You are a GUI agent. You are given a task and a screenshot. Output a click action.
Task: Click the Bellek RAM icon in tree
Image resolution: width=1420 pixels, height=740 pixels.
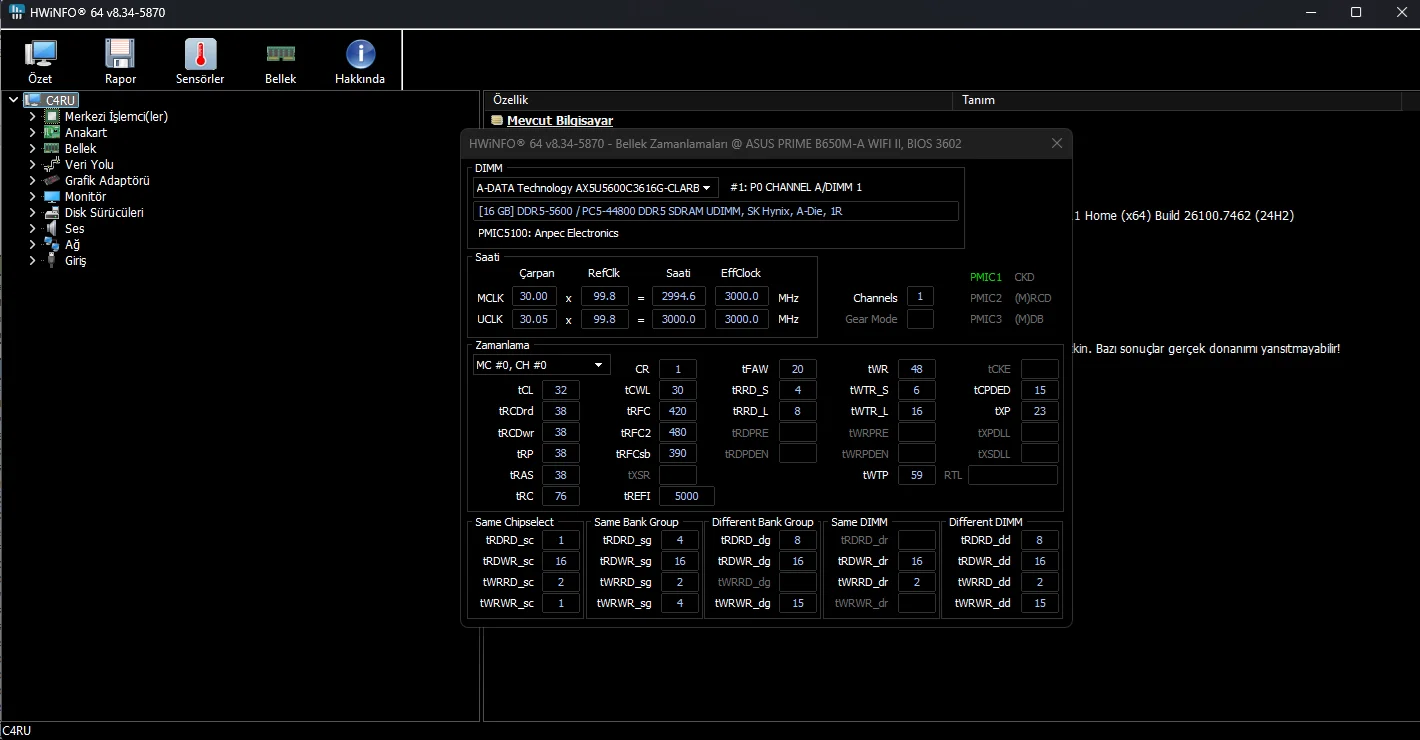tap(52, 148)
